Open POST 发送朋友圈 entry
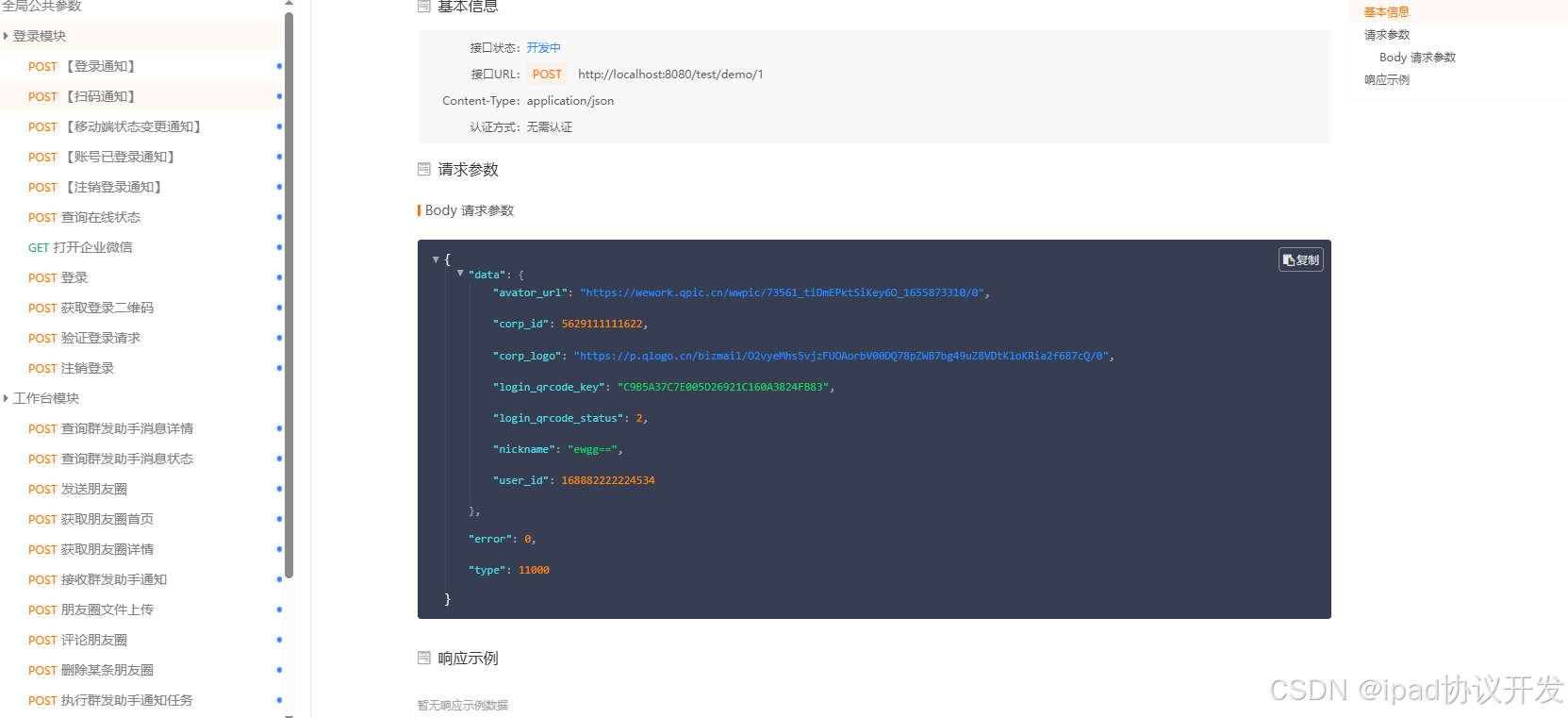1568x718 pixels. 141,489
